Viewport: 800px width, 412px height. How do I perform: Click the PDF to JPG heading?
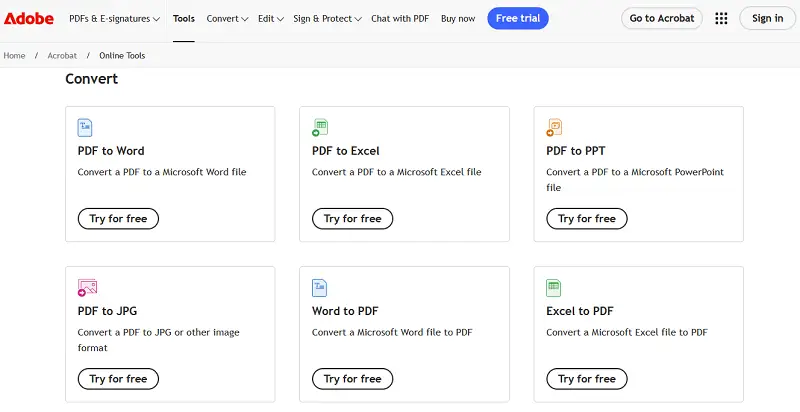[107, 311]
